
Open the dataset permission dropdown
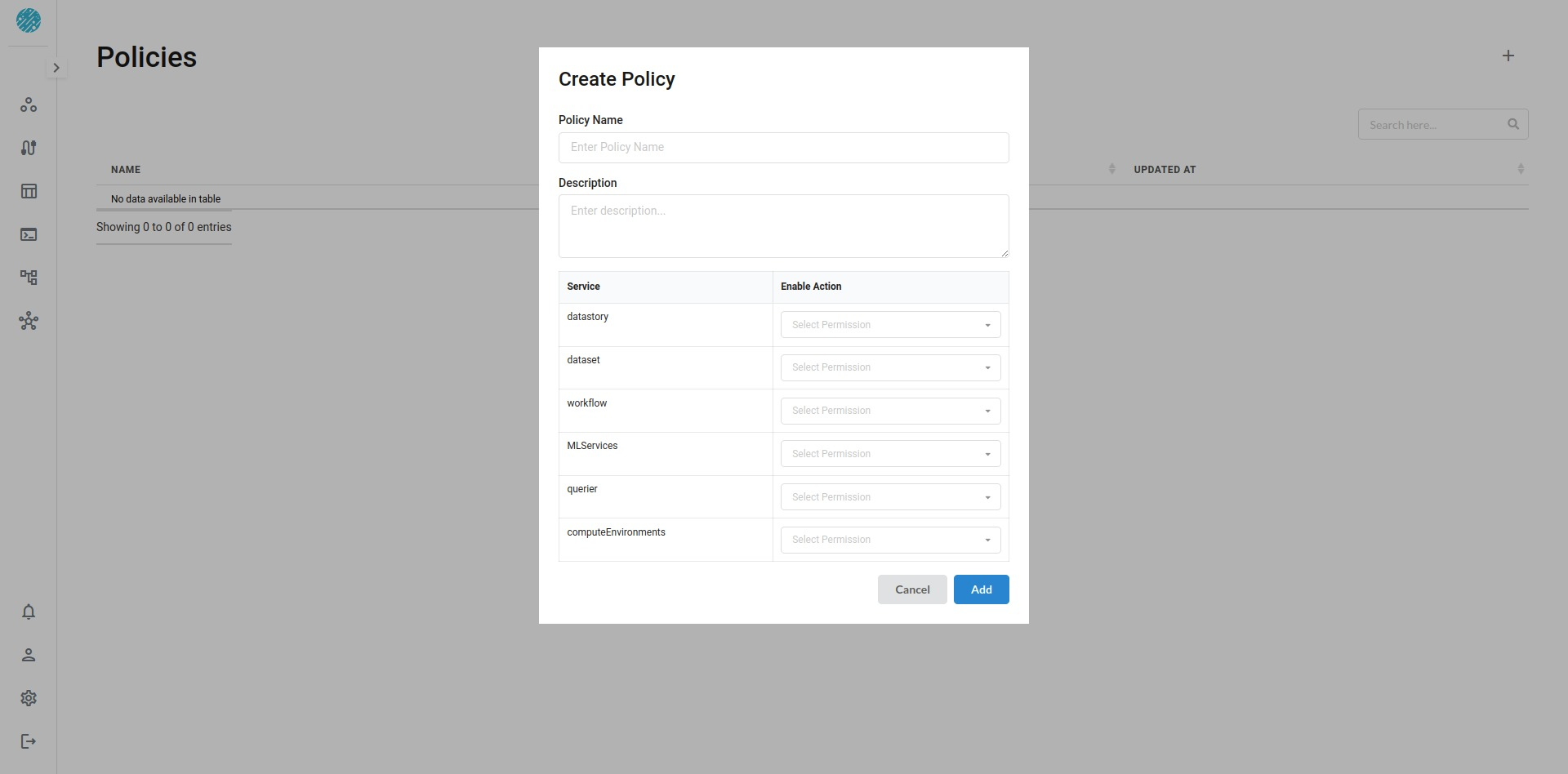point(891,367)
